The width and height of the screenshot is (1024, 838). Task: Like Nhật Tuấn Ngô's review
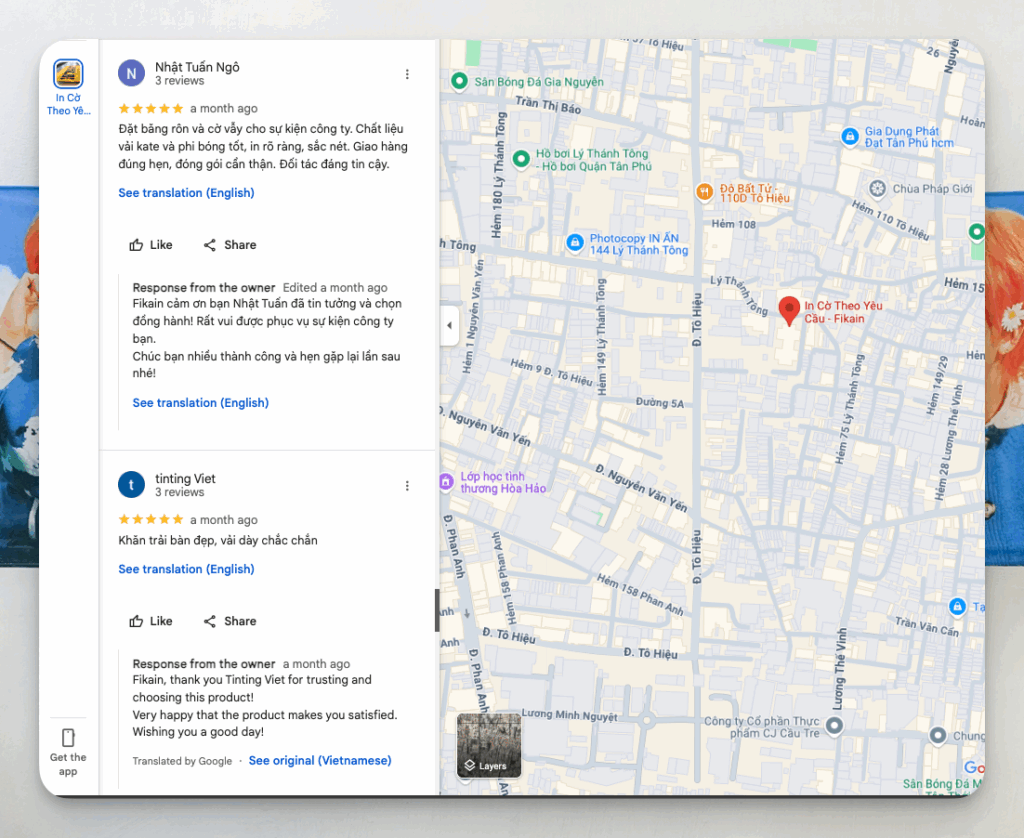click(151, 245)
